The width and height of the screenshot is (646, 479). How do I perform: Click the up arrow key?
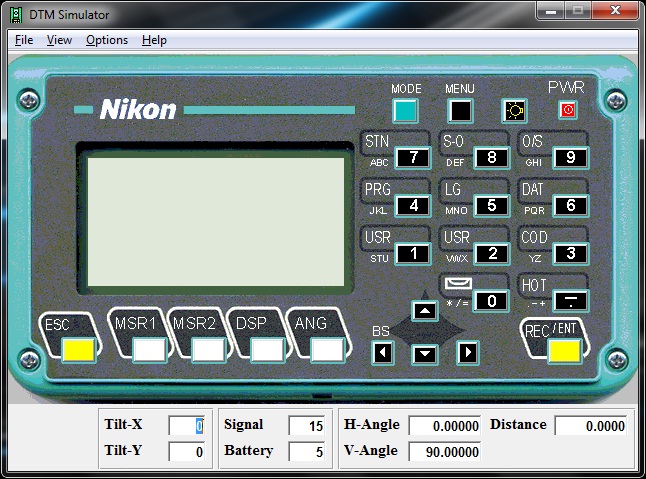pyautogui.click(x=425, y=311)
